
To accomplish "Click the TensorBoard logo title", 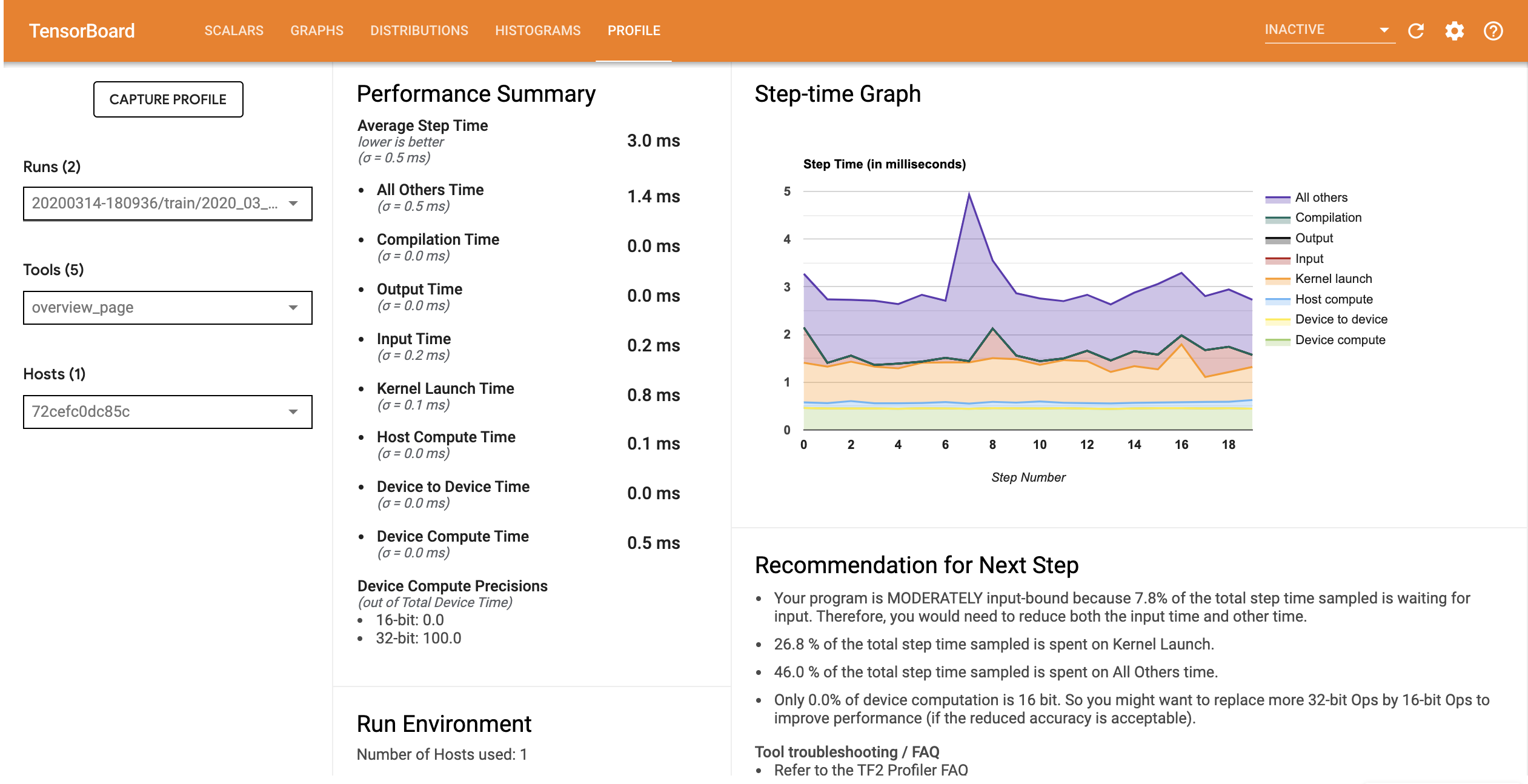I will (x=82, y=31).
